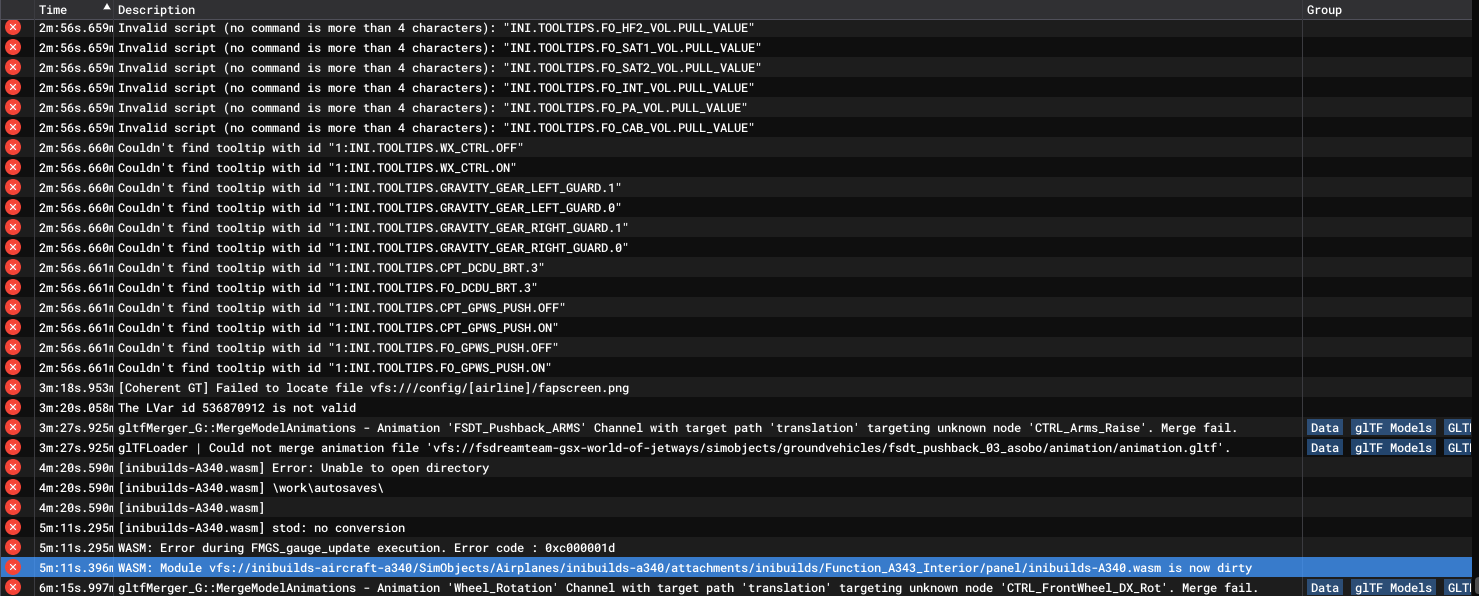
Task: Click error icon beside WX_CTRL.OFF tooltip message
Action: pos(13,148)
